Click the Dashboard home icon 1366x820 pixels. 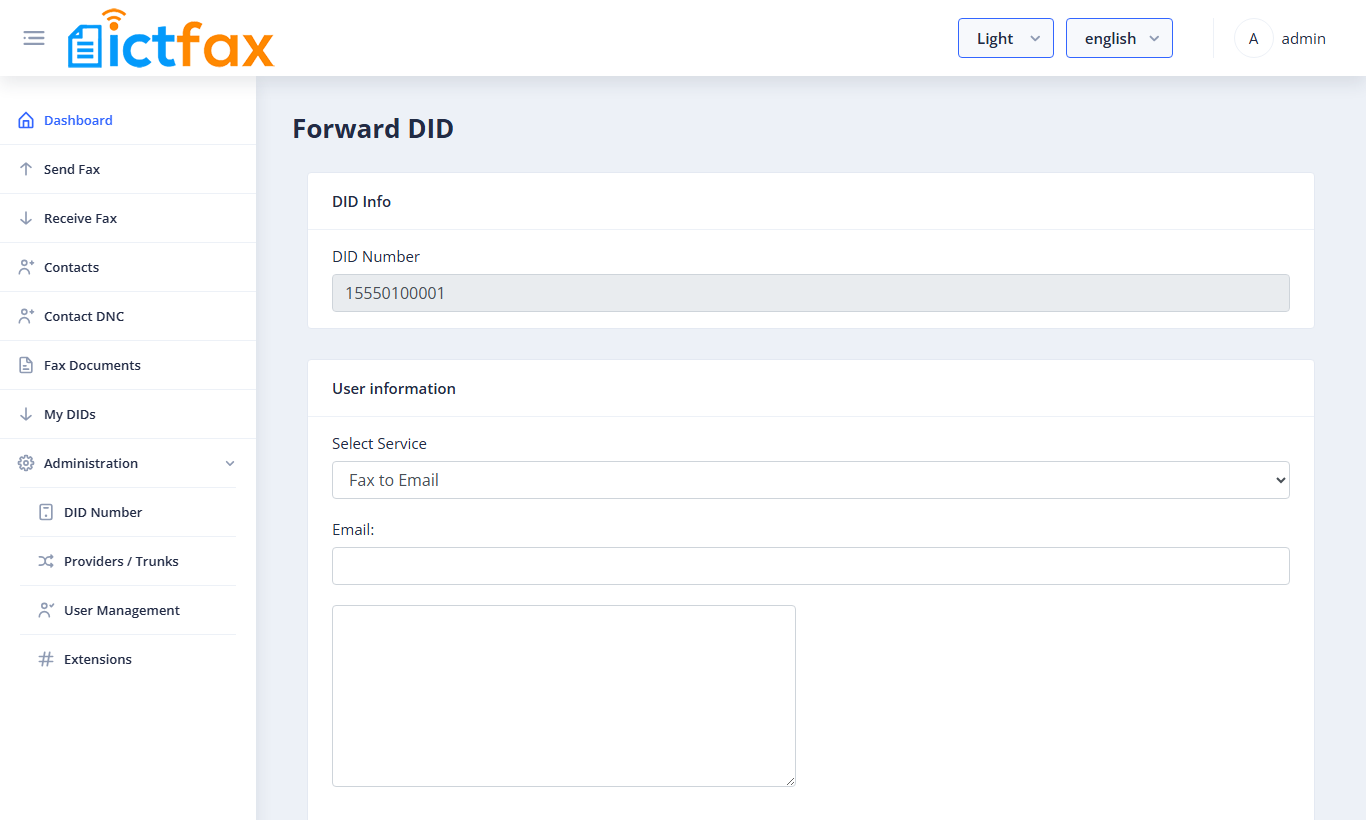click(x=26, y=120)
